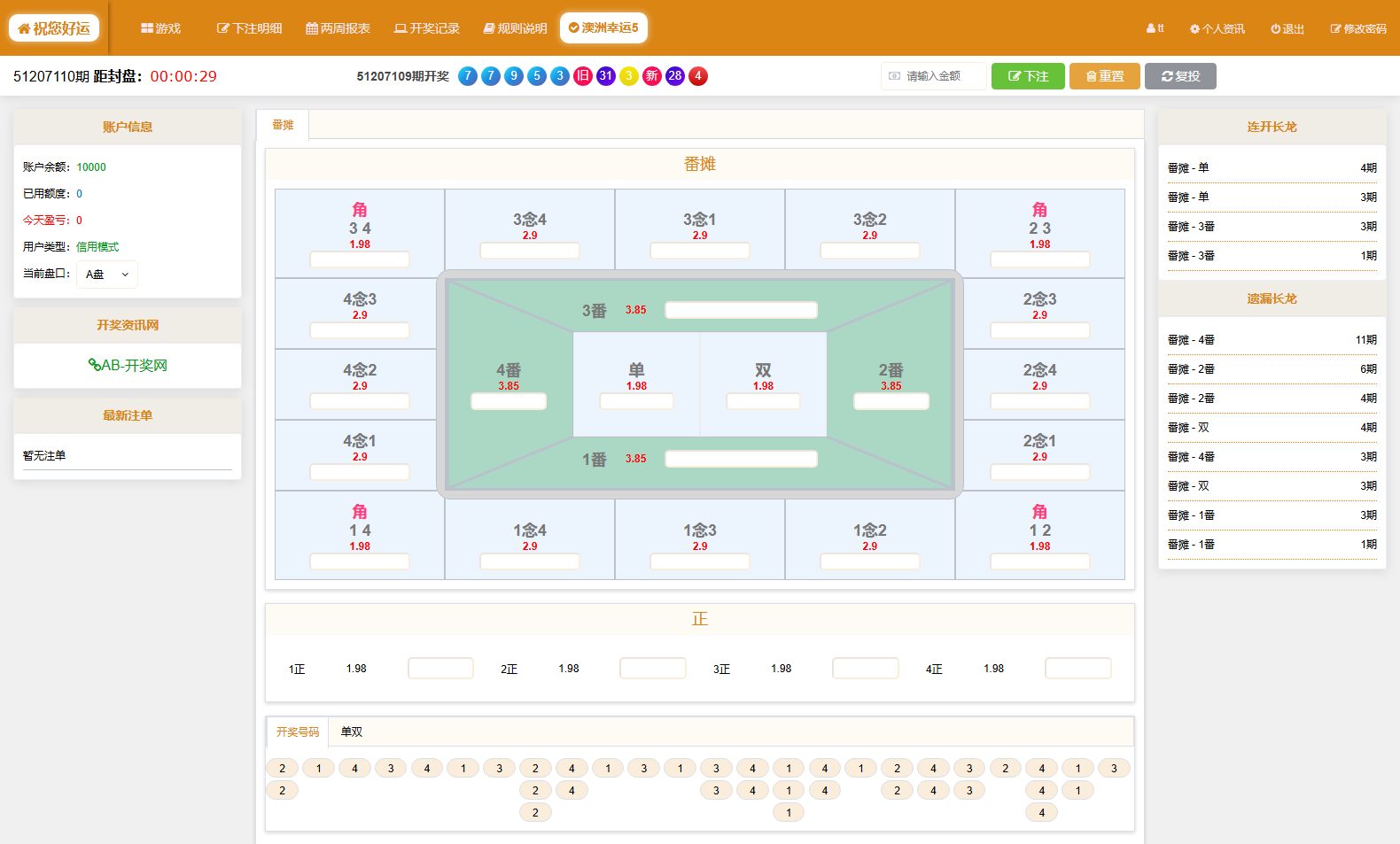The width and height of the screenshot is (1400, 844).
Task: Open the AB-开奖网 link
Action: pyautogui.click(x=128, y=365)
